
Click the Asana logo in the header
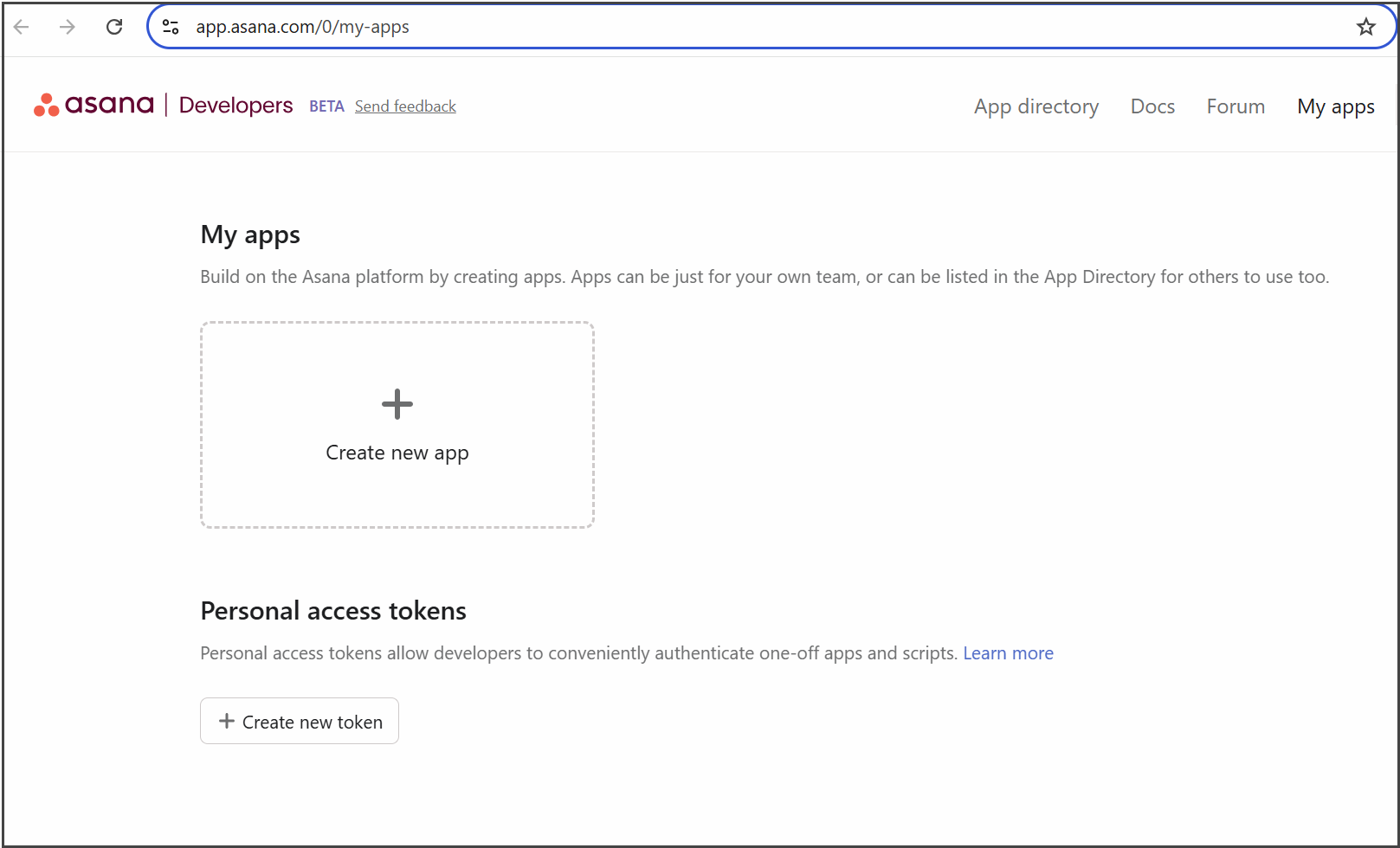(94, 105)
